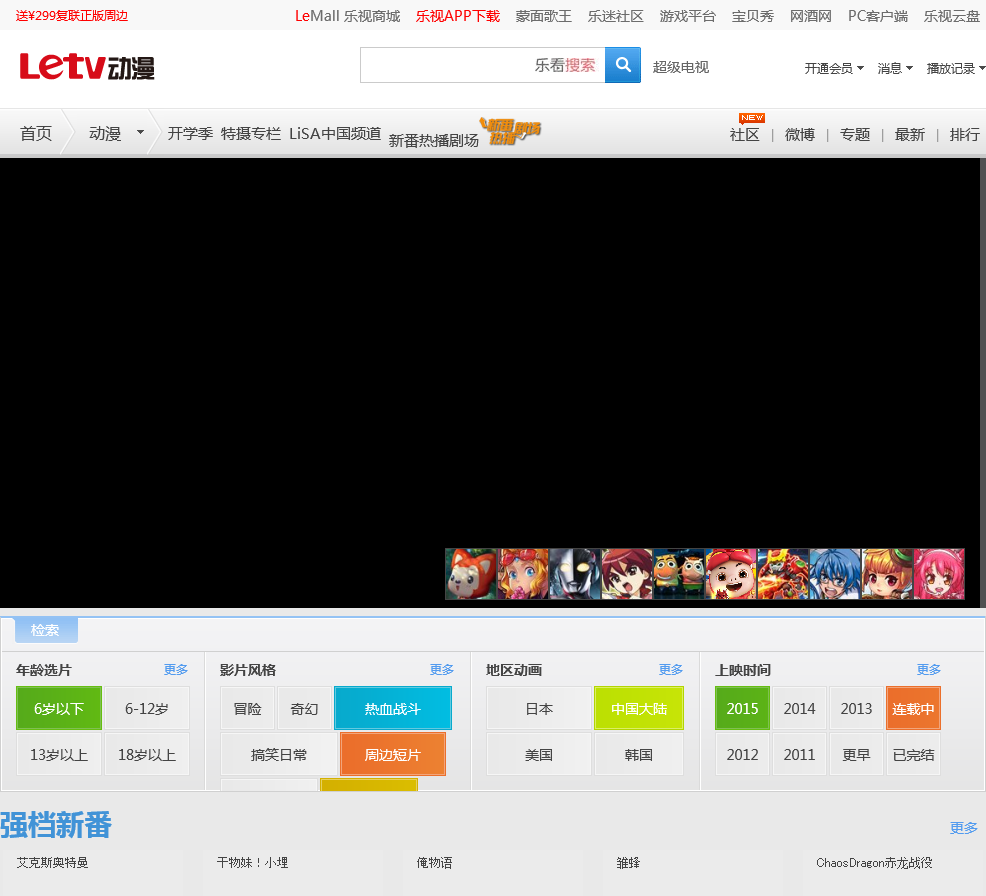Open the 排行 nav link

[x=965, y=134]
